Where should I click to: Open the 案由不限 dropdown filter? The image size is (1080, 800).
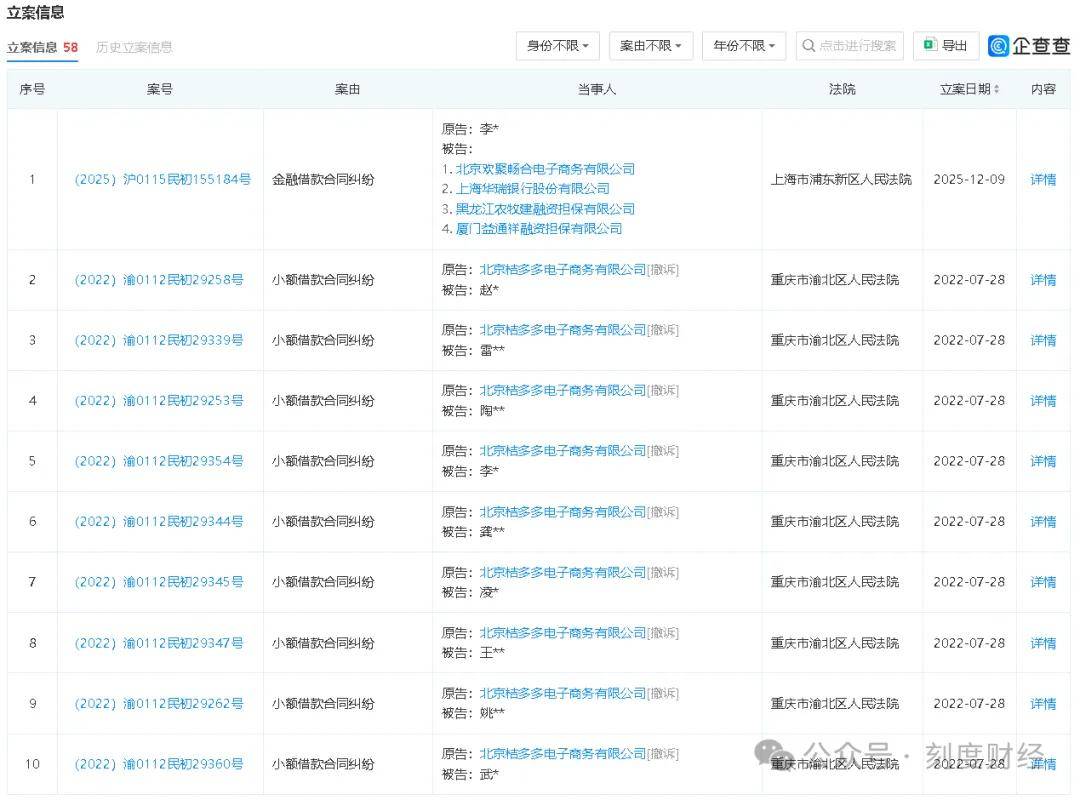650,46
